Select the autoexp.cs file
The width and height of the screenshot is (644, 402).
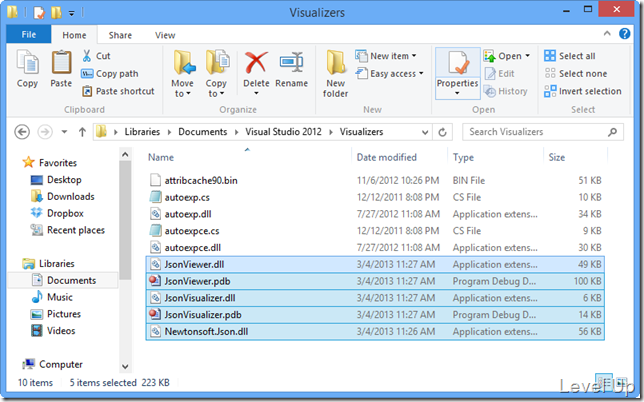click(375, 197)
